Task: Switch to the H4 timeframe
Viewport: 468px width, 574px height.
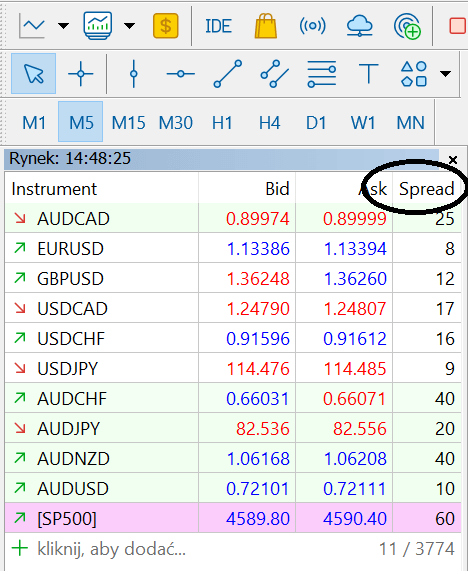Action: tap(269, 122)
